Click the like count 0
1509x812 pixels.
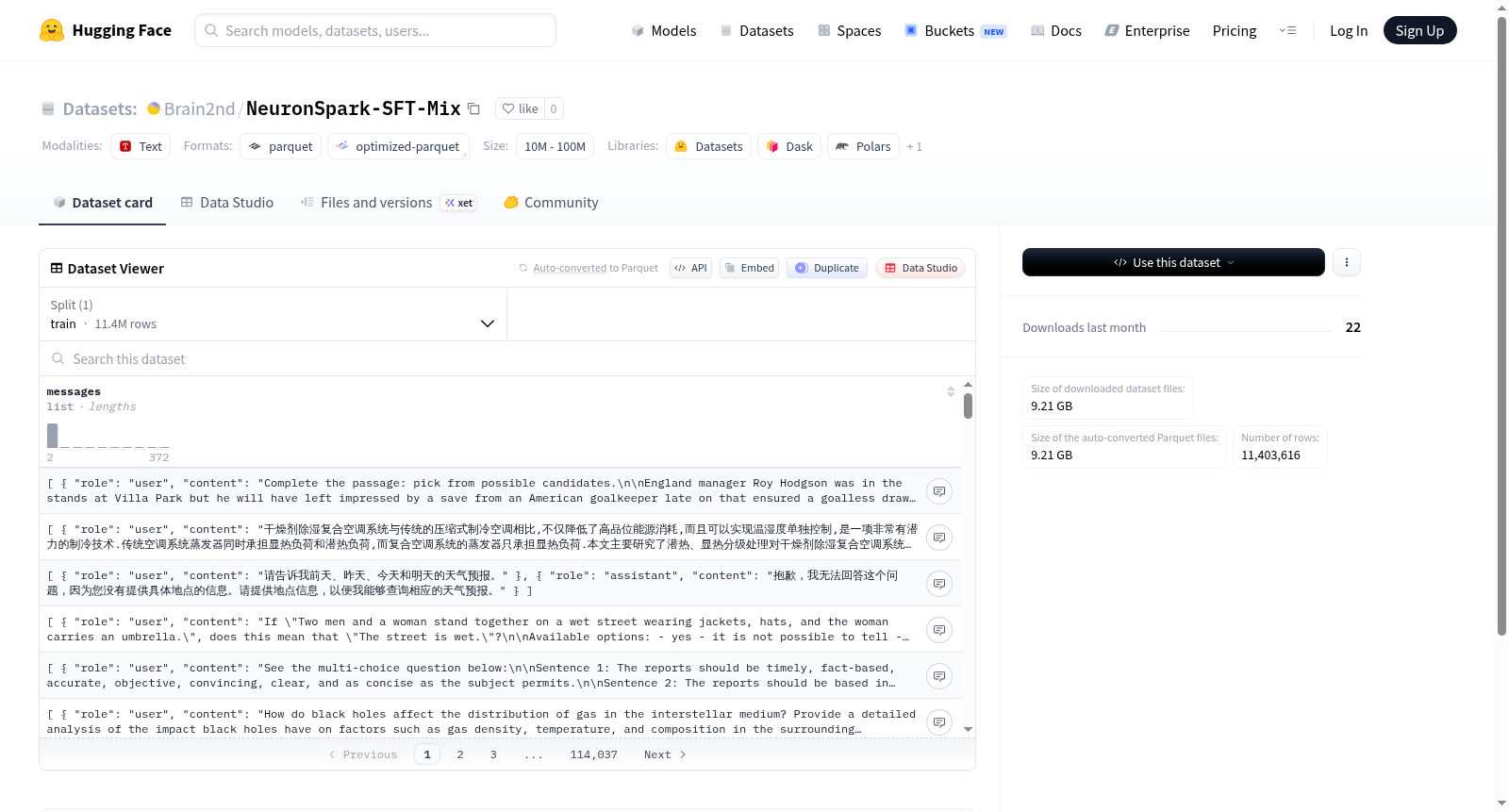[x=554, y=108]
